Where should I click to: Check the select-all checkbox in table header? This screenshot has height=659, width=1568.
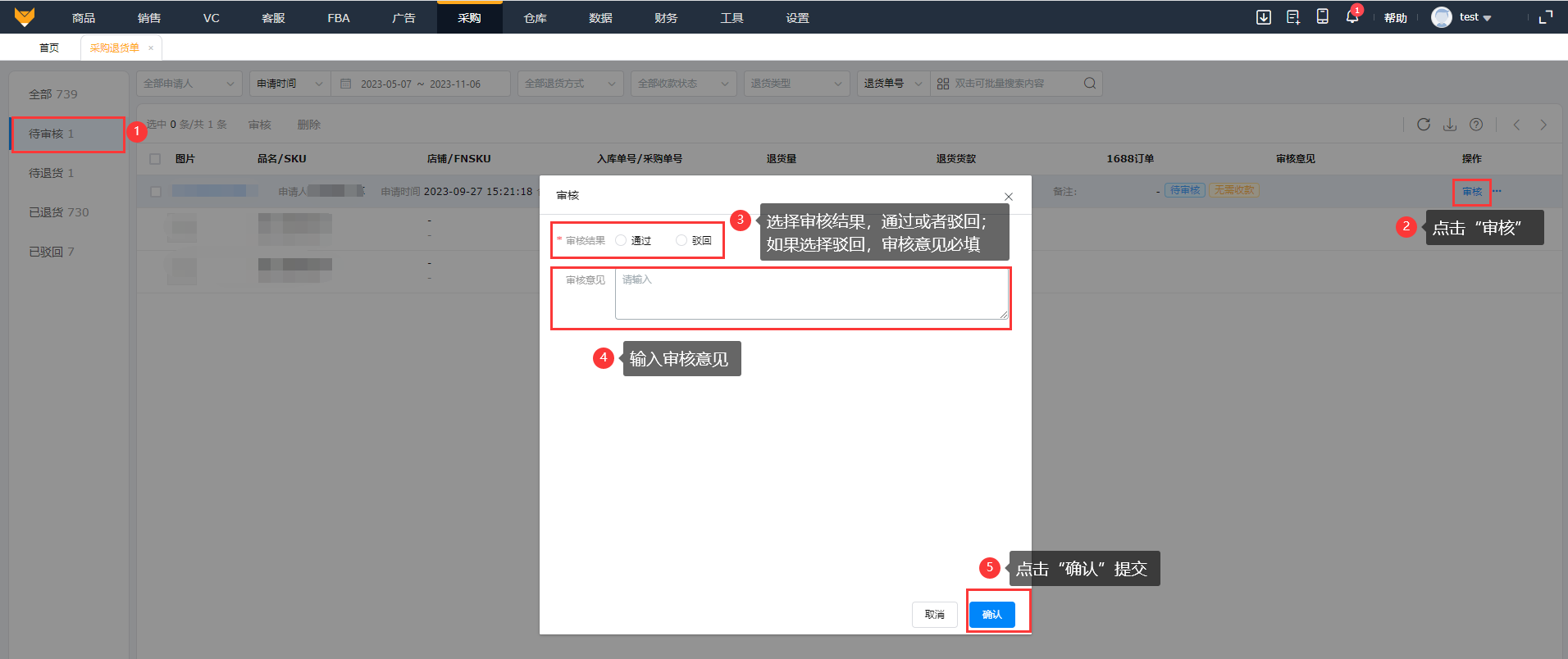(155, 159)
